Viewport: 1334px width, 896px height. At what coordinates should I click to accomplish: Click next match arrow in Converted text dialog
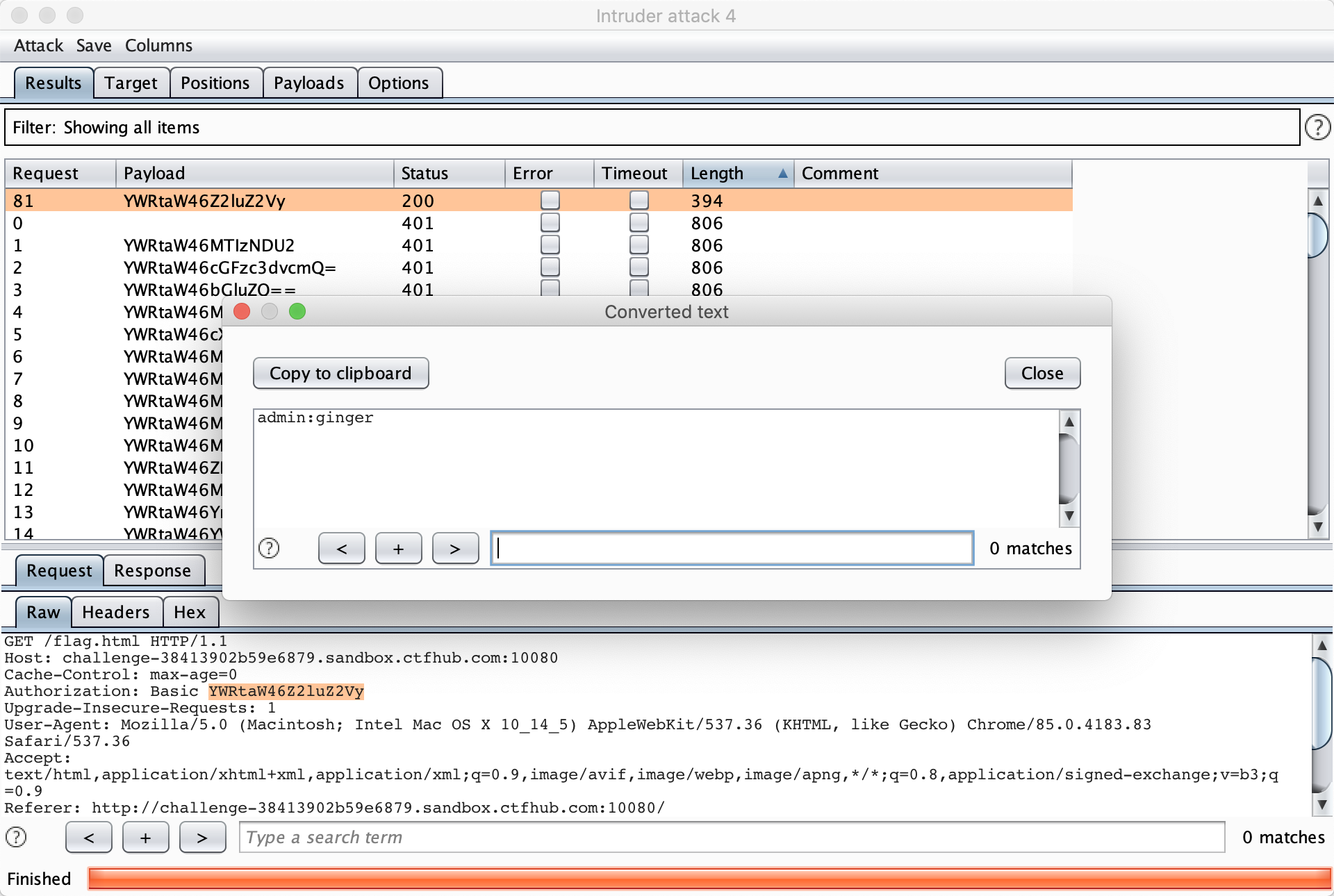tap(455, 549)
